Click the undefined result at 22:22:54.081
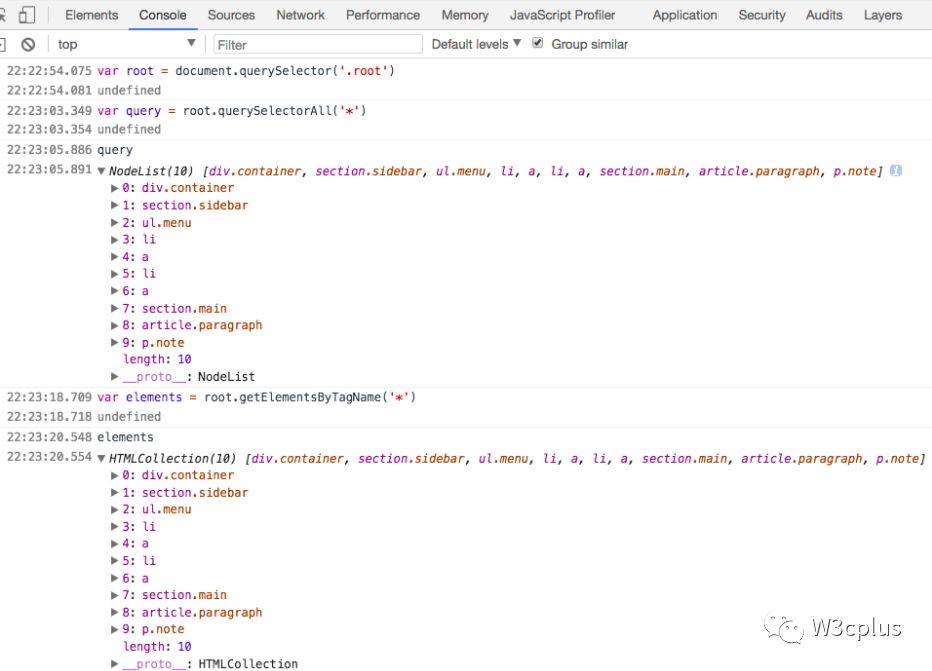The height and width of the screenshot is (671, 932). (x=129, y=90)
